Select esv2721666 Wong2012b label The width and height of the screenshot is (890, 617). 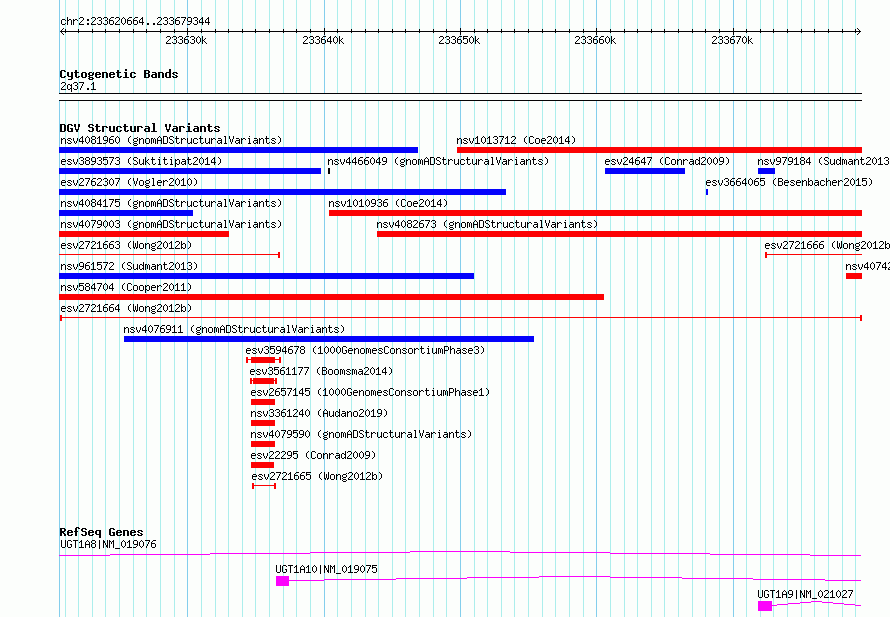(827, 245)
